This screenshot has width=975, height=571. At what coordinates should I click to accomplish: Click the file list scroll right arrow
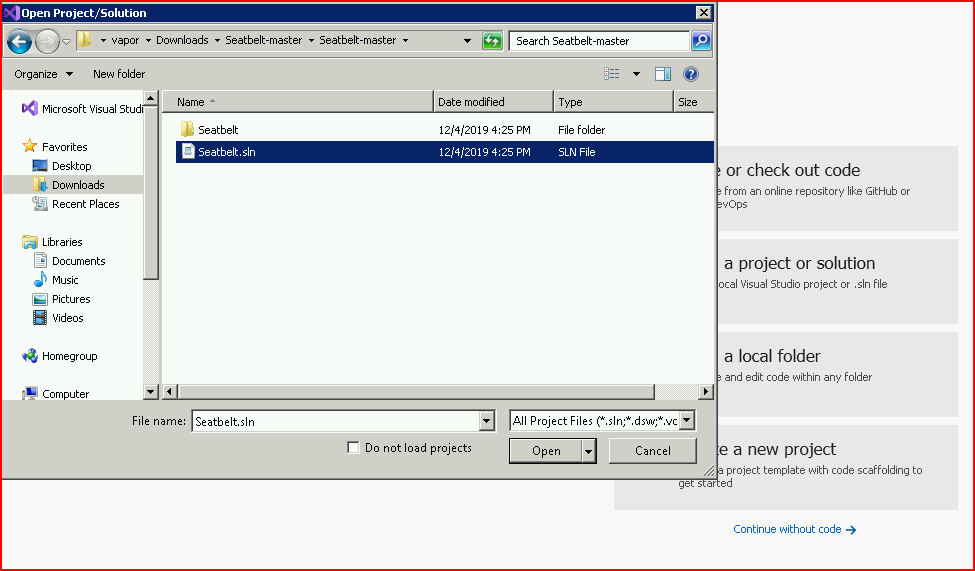[705, 392]
